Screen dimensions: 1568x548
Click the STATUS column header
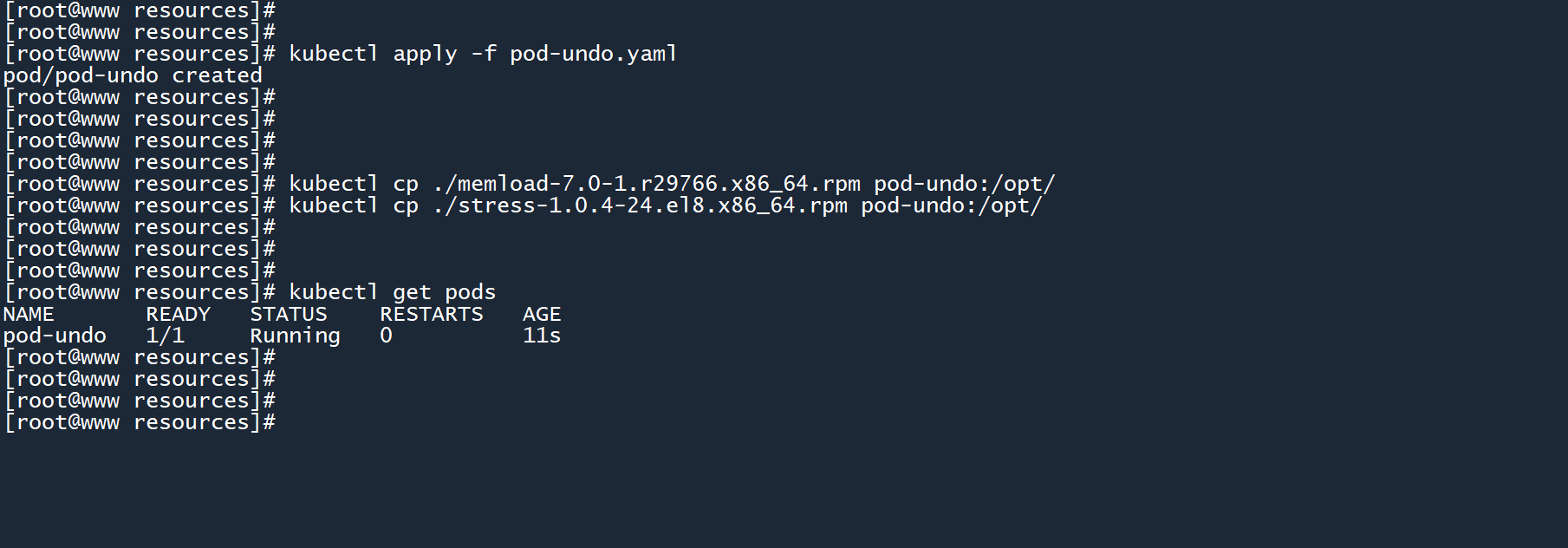click(289, 314)
